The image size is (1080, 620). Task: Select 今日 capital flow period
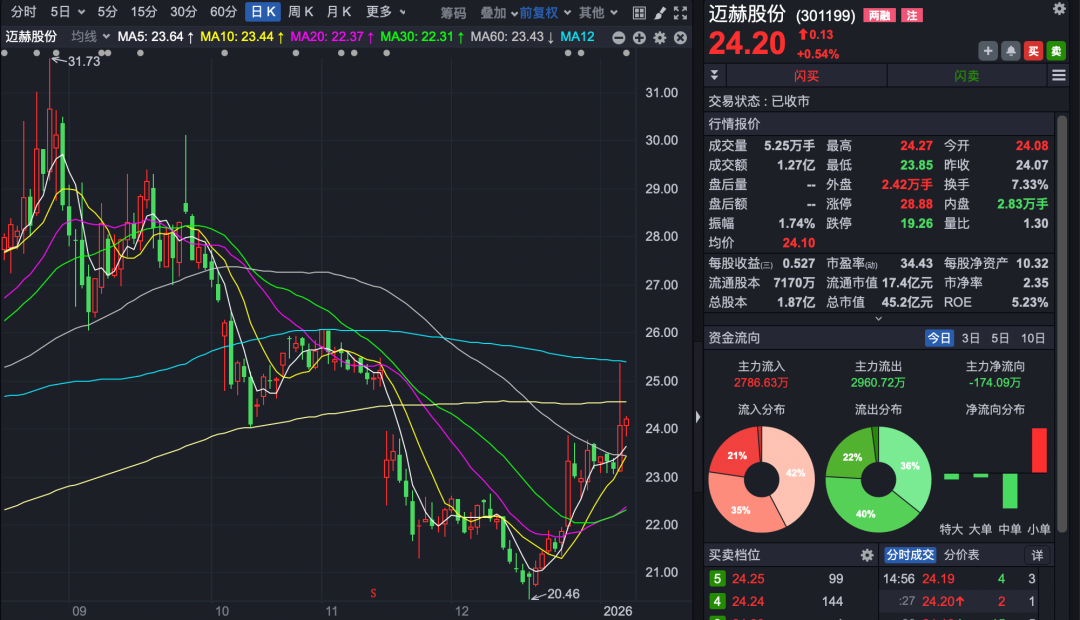939,338
